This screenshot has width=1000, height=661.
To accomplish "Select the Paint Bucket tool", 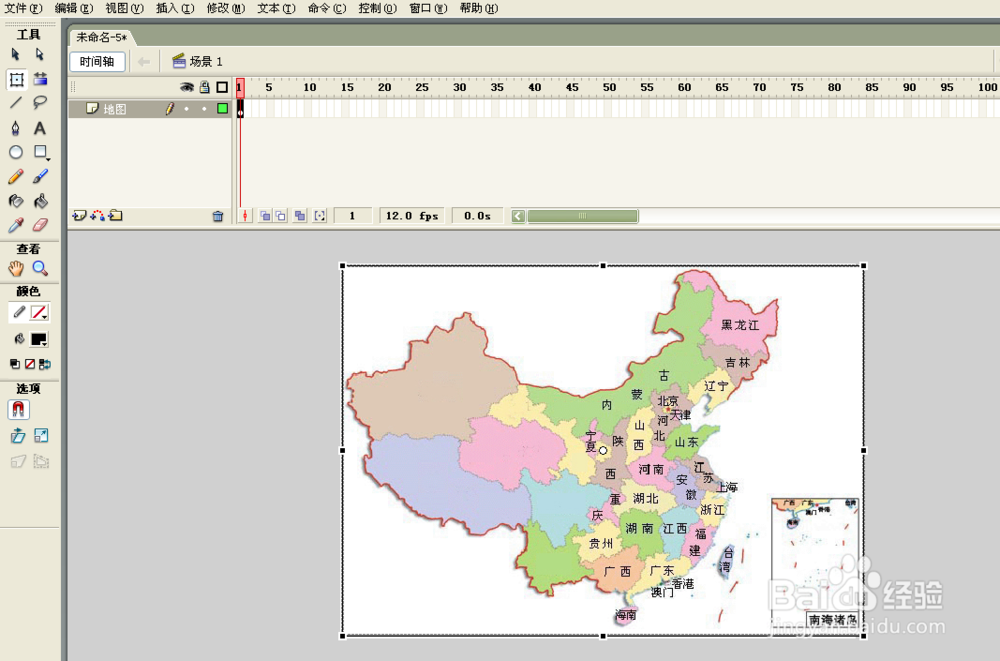I will tap(40, 201).
